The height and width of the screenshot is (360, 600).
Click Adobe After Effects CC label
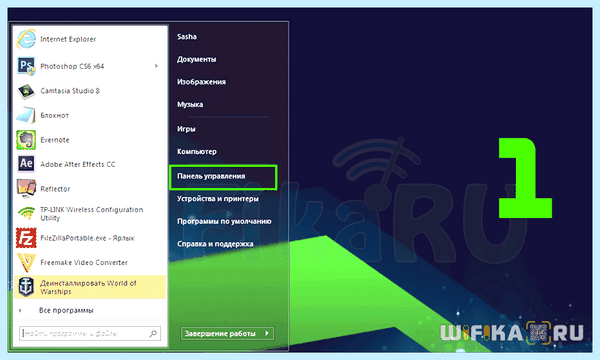click(x=78, y=164)
